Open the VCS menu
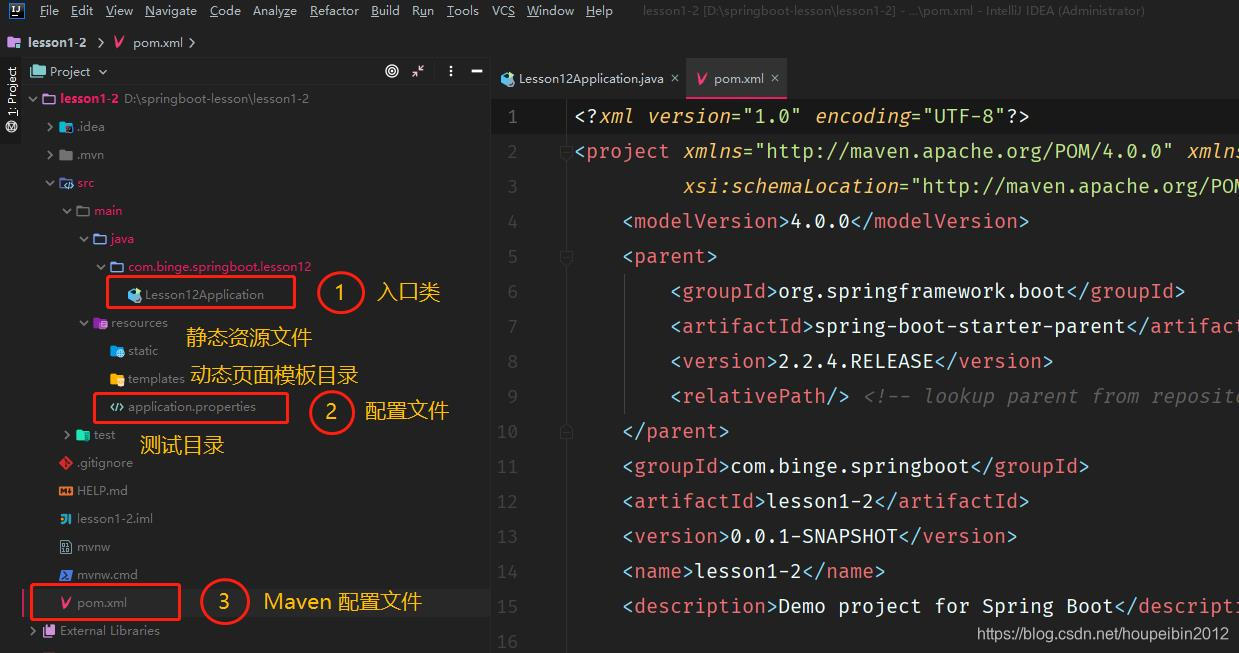Screen dimensions: 1239x653 504,11
